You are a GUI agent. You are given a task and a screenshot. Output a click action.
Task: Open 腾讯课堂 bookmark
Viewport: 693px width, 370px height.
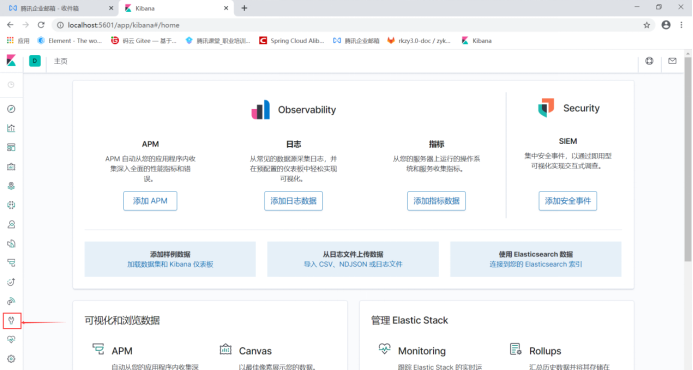(218, 41)
